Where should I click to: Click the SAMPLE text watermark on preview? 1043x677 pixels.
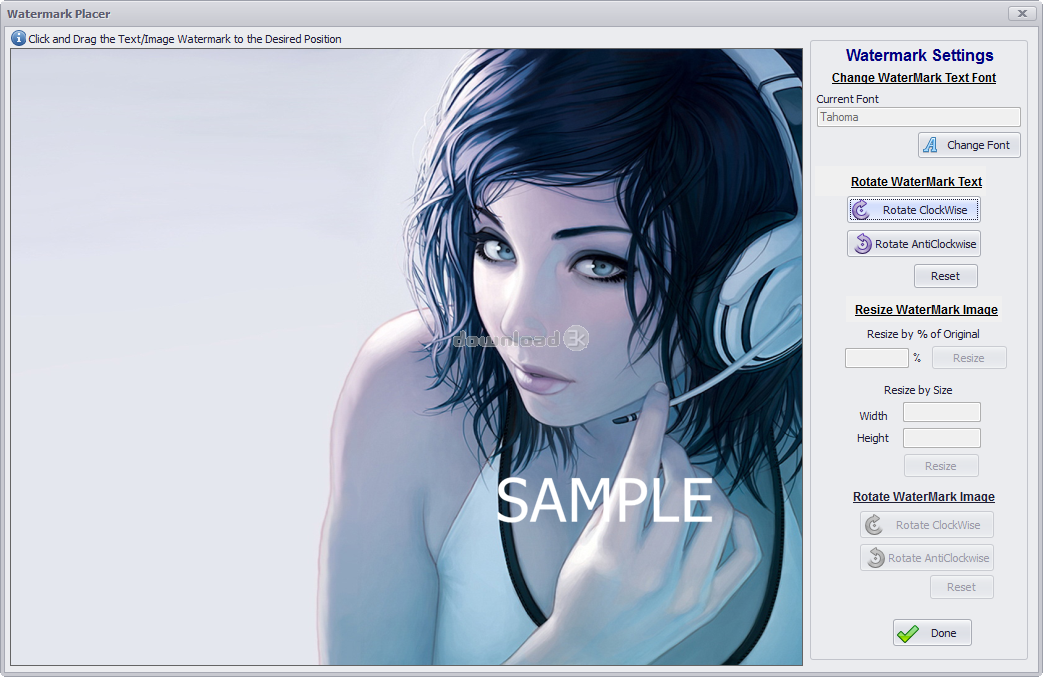pos(605,500)
